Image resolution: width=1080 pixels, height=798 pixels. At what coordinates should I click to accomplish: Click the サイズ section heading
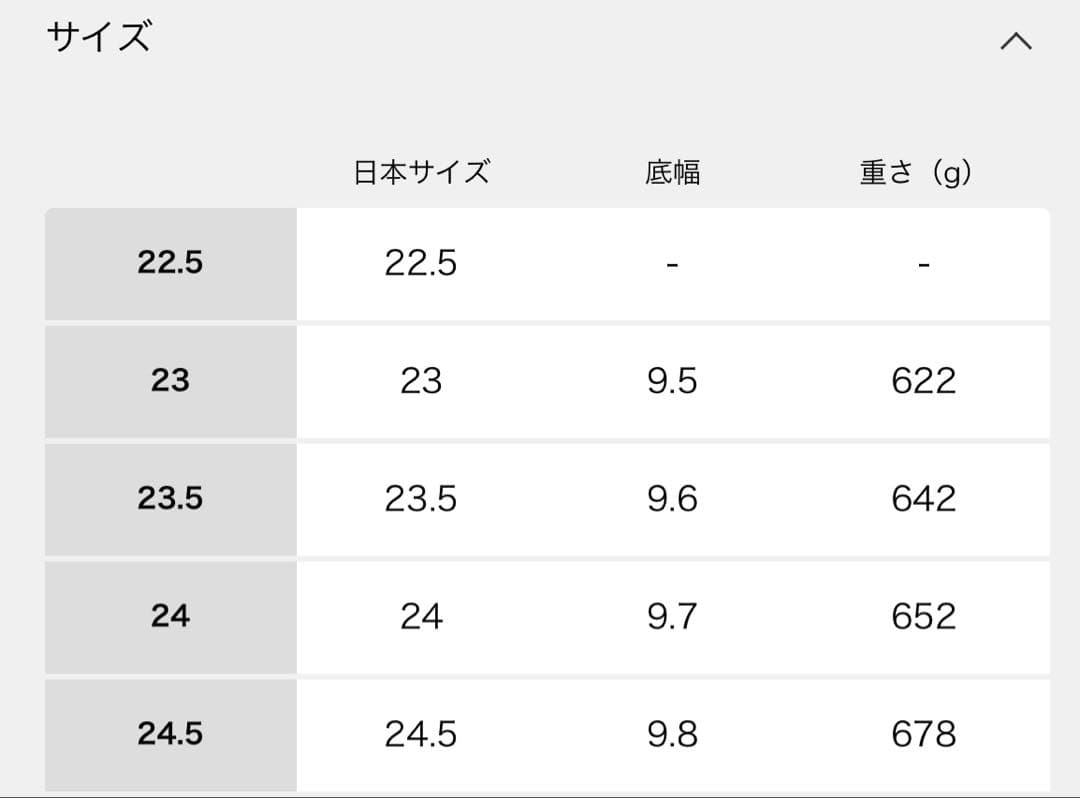pos(99,38)
